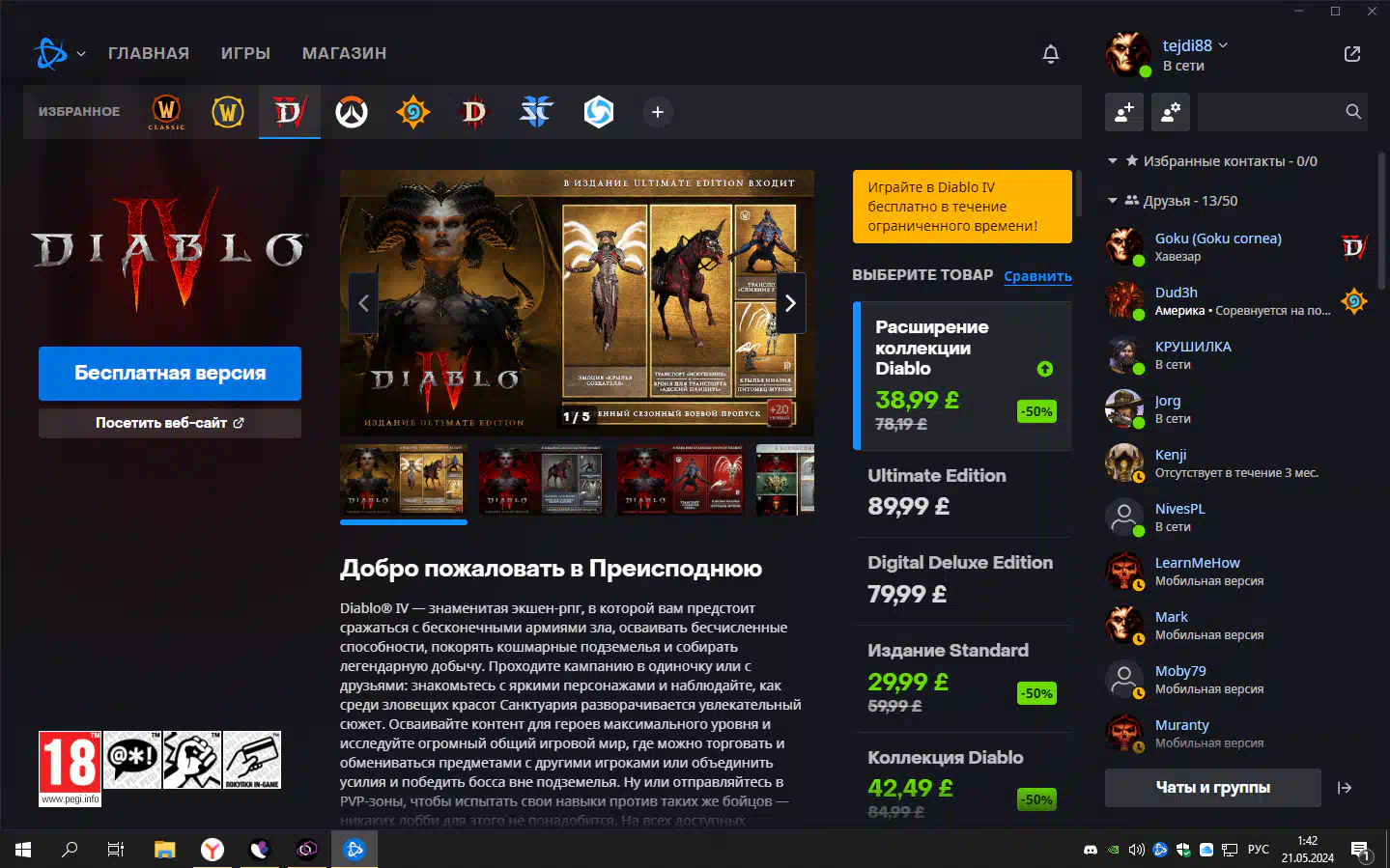The image size is (1390, 868).
Task: Open Windows Start menu
Action: point(23,850)
